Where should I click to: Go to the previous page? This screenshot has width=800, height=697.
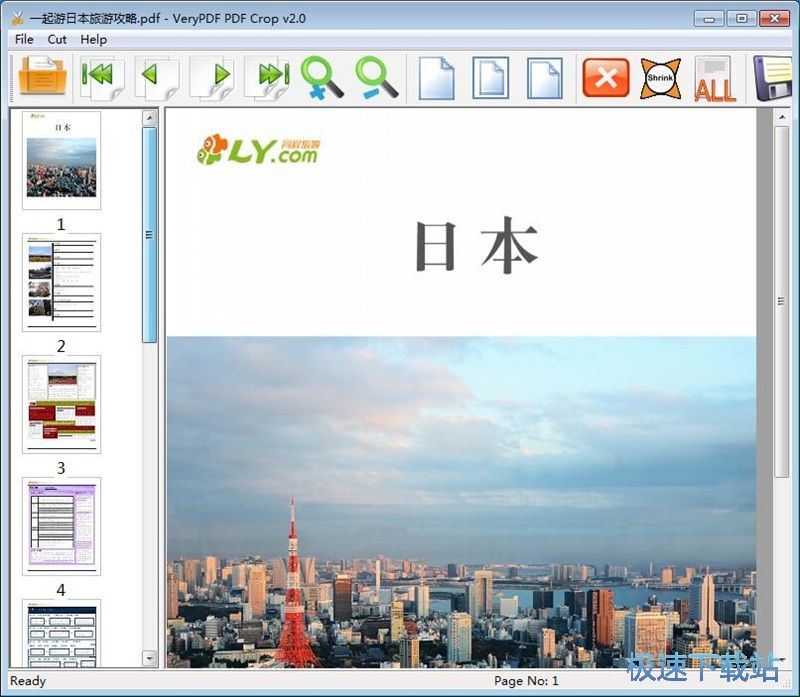tap(157, 77)
